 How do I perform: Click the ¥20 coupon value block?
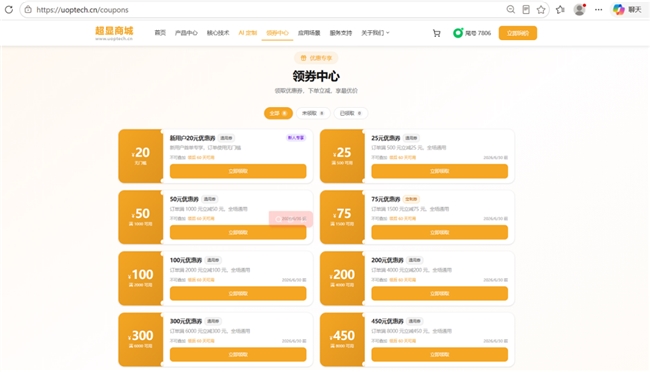point(141,156)
